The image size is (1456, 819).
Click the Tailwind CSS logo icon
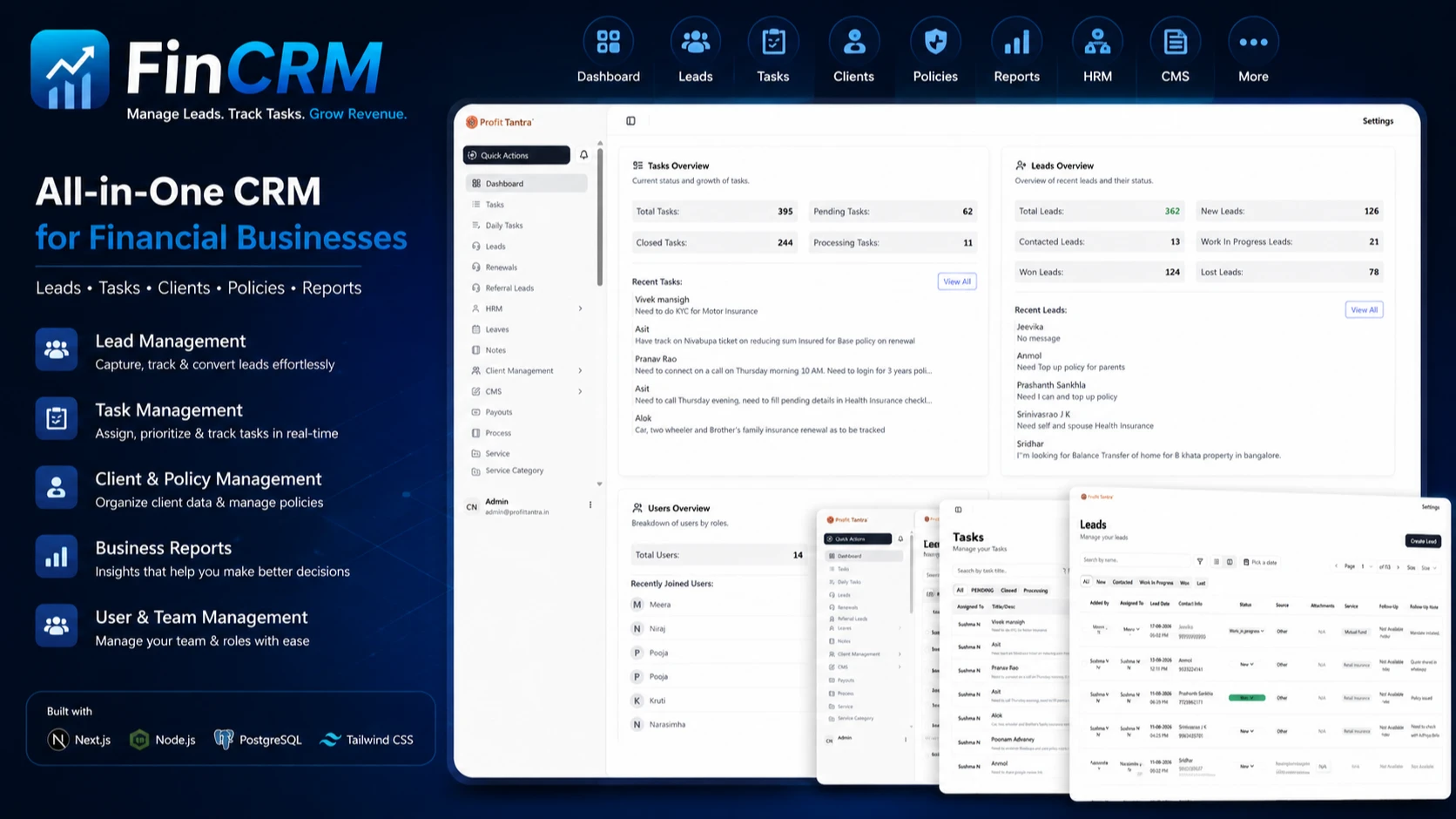point(330,740)
